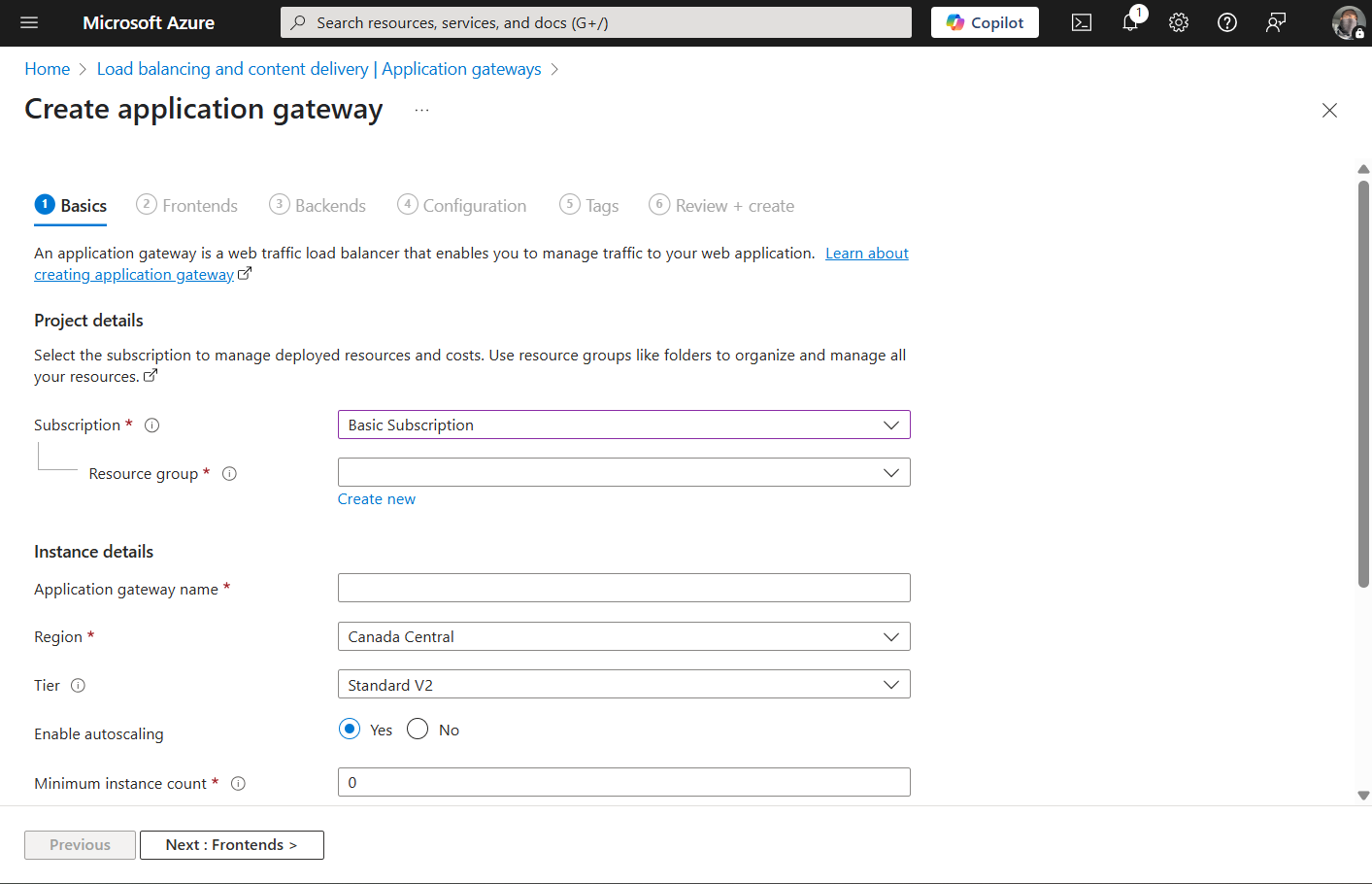Viewport: 1372px width, 884px height.
Task: Switch to the Backends tab
Action: (x=318, y=205)
